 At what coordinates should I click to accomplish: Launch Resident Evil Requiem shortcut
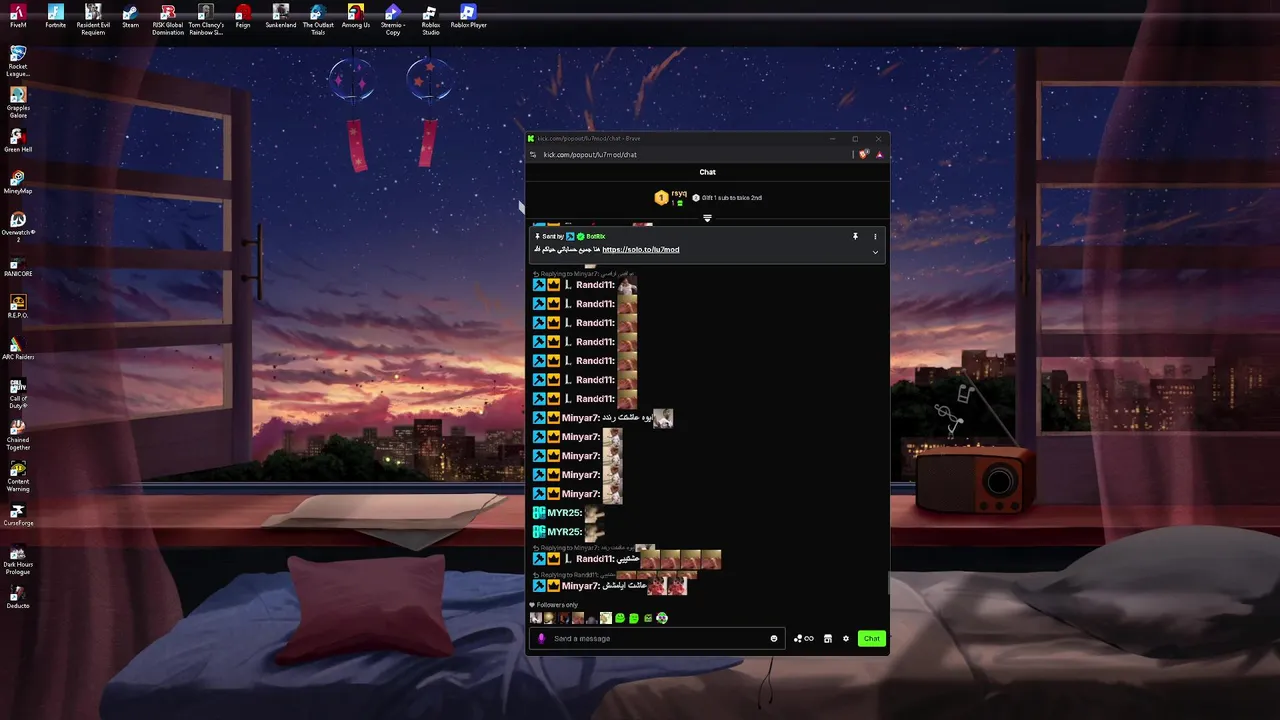(93, 19)
